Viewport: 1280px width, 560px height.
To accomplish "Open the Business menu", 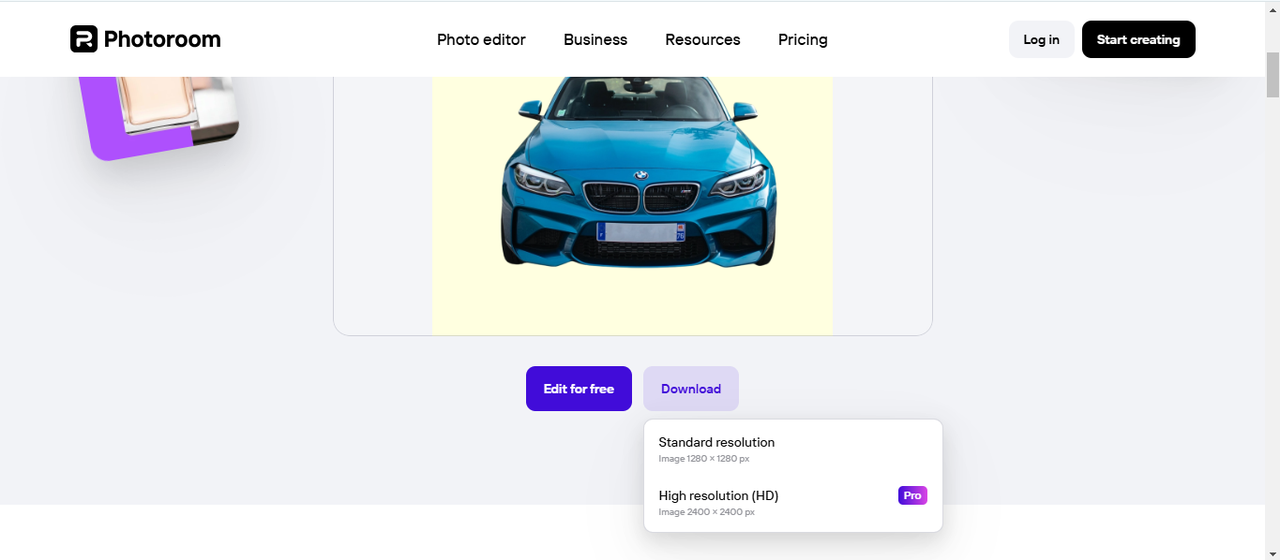I will tap(595, 40).
